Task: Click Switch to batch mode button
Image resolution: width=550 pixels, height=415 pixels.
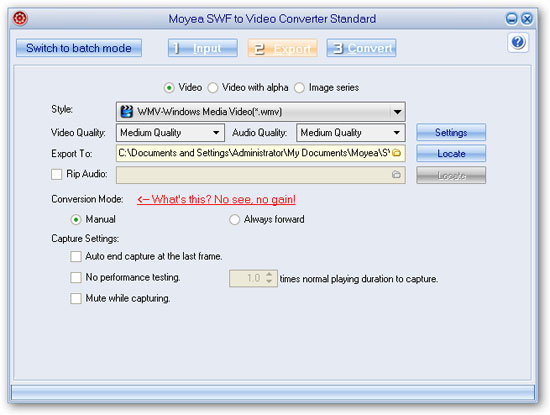Action: coord(79,48)
